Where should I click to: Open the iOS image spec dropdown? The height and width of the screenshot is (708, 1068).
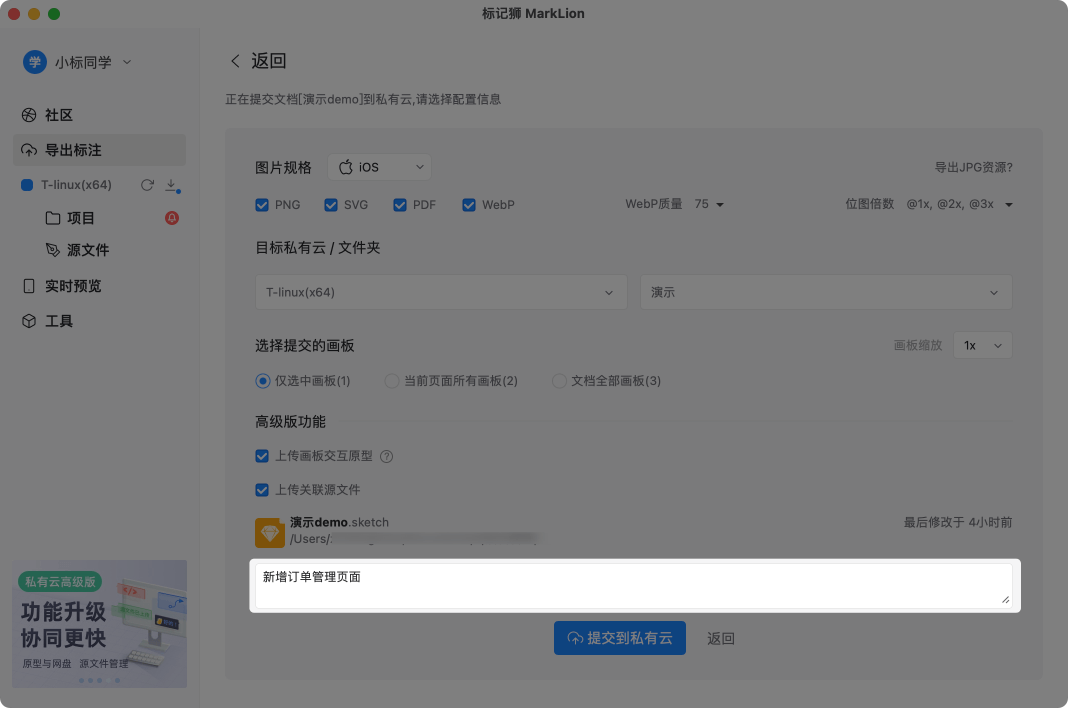(379, 167)
